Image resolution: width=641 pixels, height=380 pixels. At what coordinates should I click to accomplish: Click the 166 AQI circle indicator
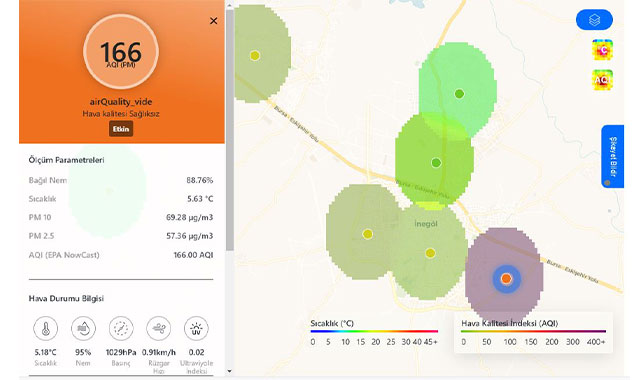coord(121,52)
